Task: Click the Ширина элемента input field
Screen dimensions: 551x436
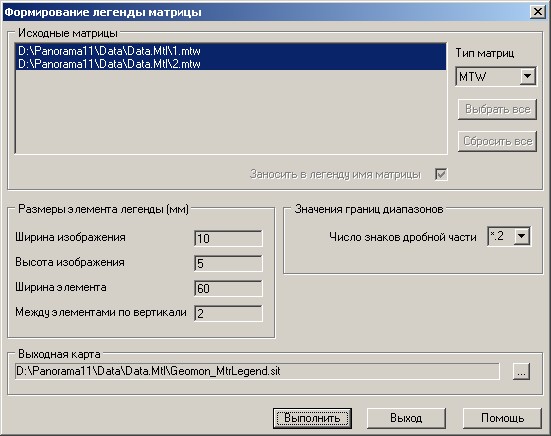Action: click(x=228, y=288)
